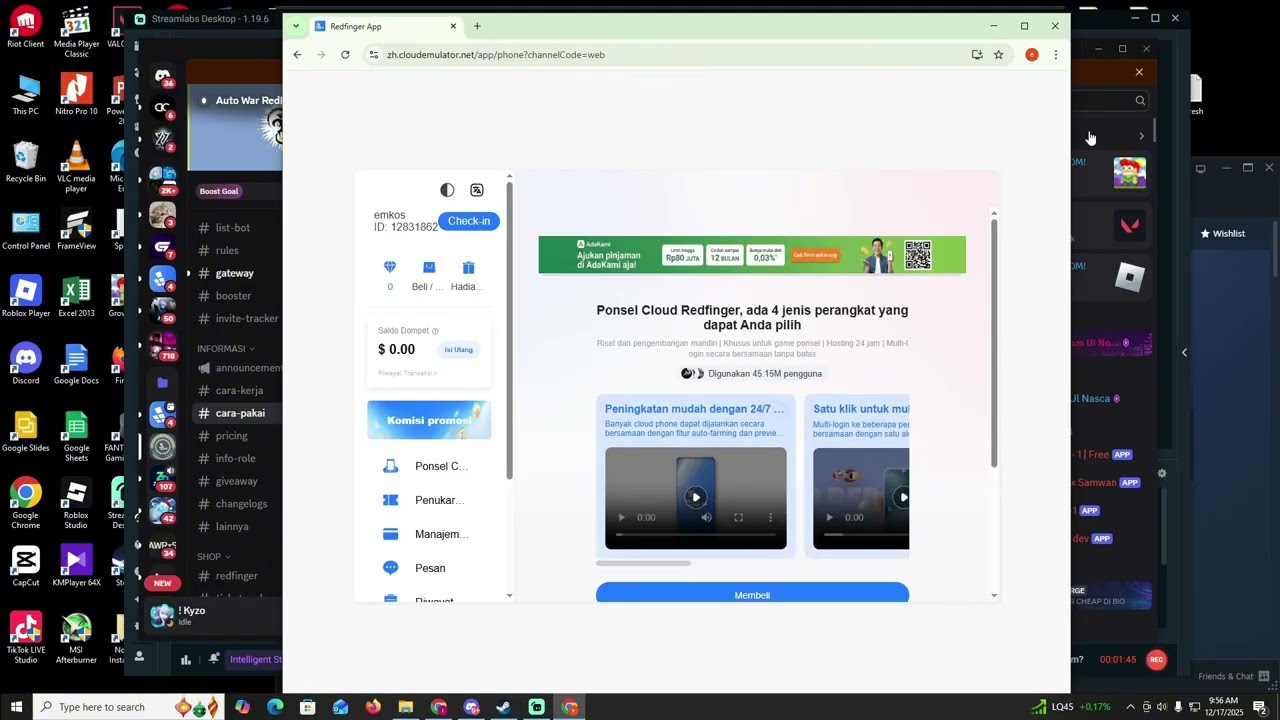The height and width of the screenshot is (720, 1280).
Task: Open Discord direct messages icon
Action: [x=162, y=76]
